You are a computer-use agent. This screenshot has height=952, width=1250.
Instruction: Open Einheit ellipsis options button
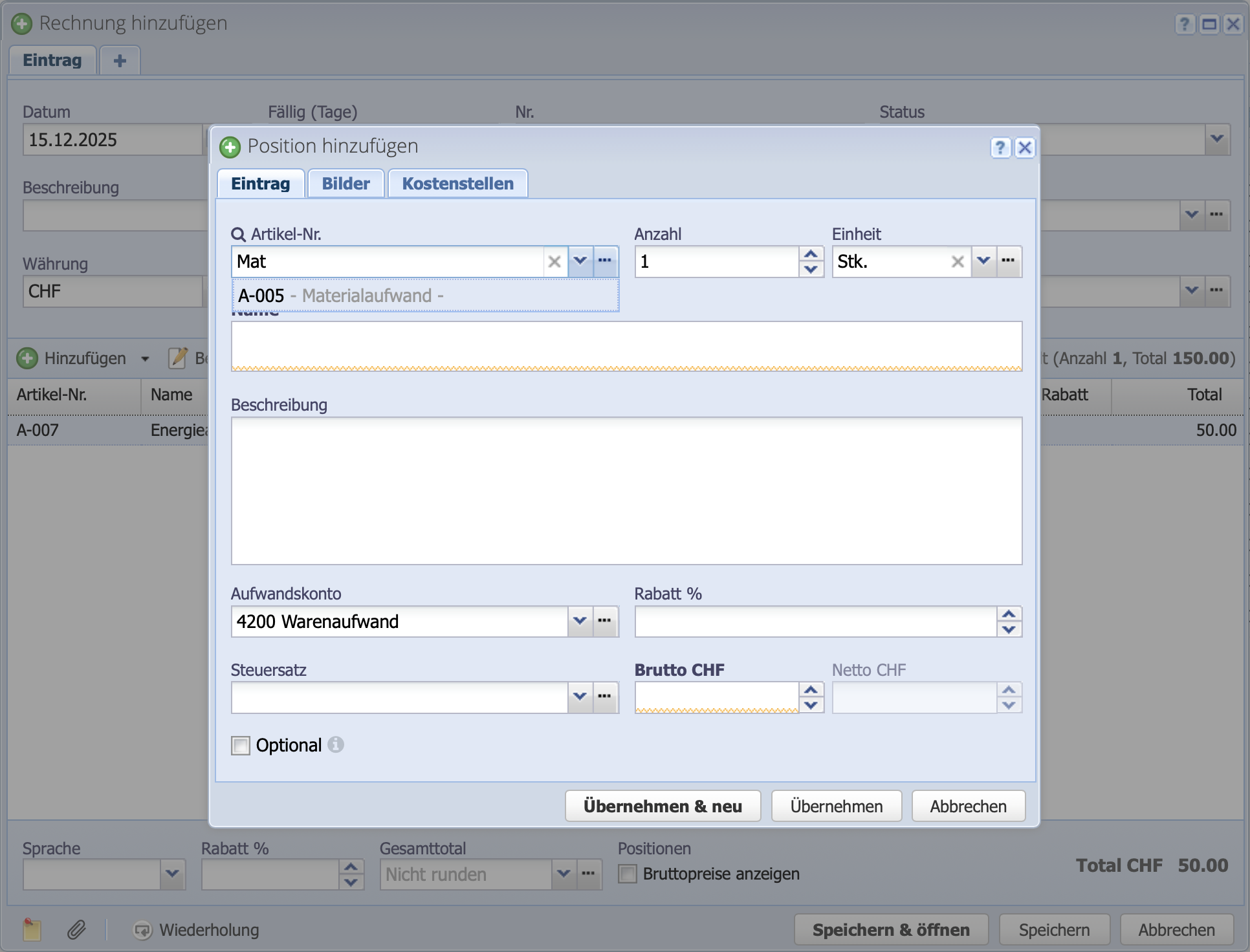click(1009, 261)
